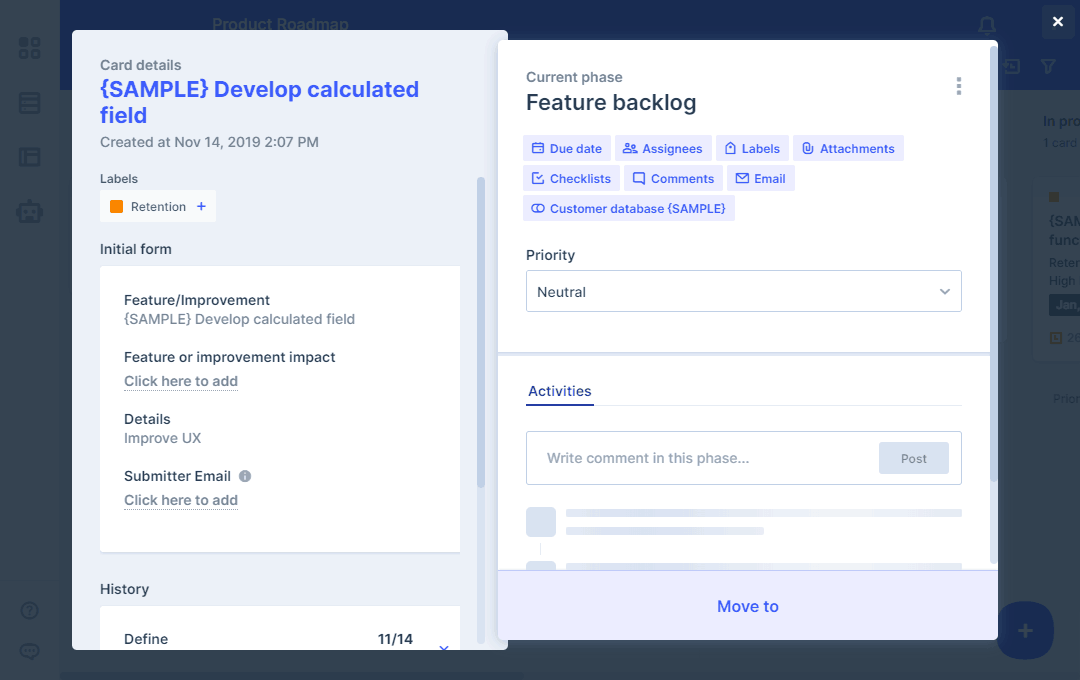Image resolution: width=1080 pixels, height=680 pixels.
Task: Open the help question mark icon
Action: coord(30,610)
